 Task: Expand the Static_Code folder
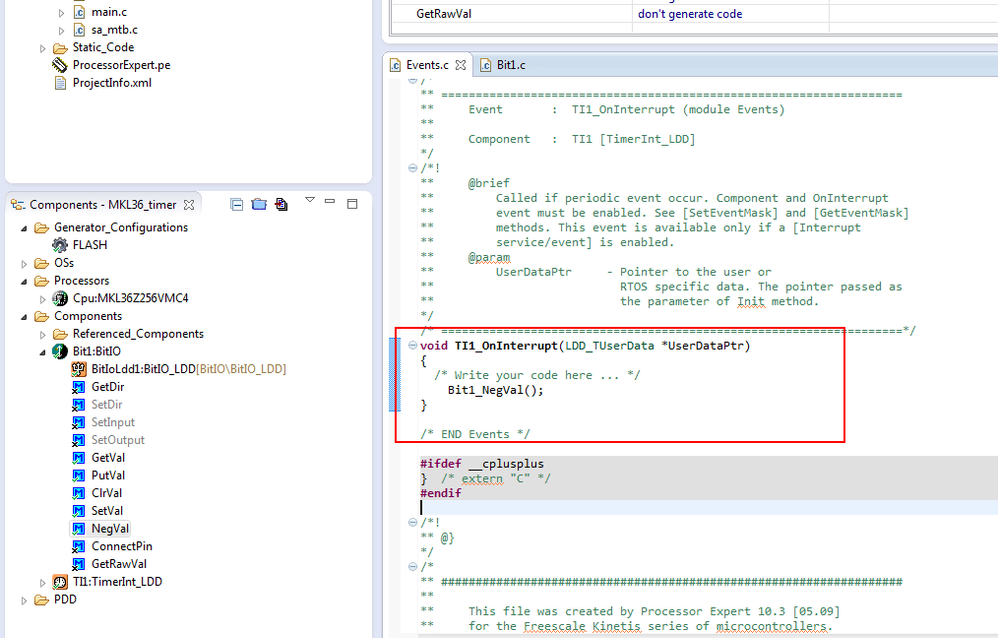[43, 48]
